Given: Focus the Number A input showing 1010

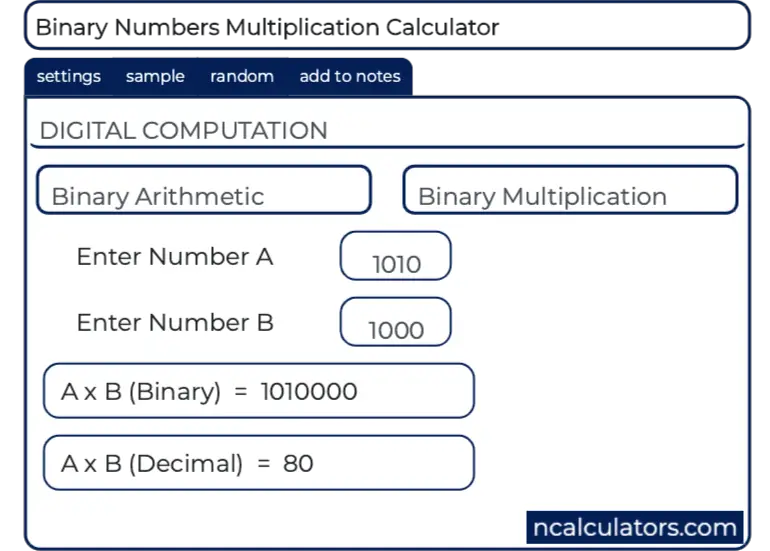Looking at the screenshot, I should tap(396, 258).
